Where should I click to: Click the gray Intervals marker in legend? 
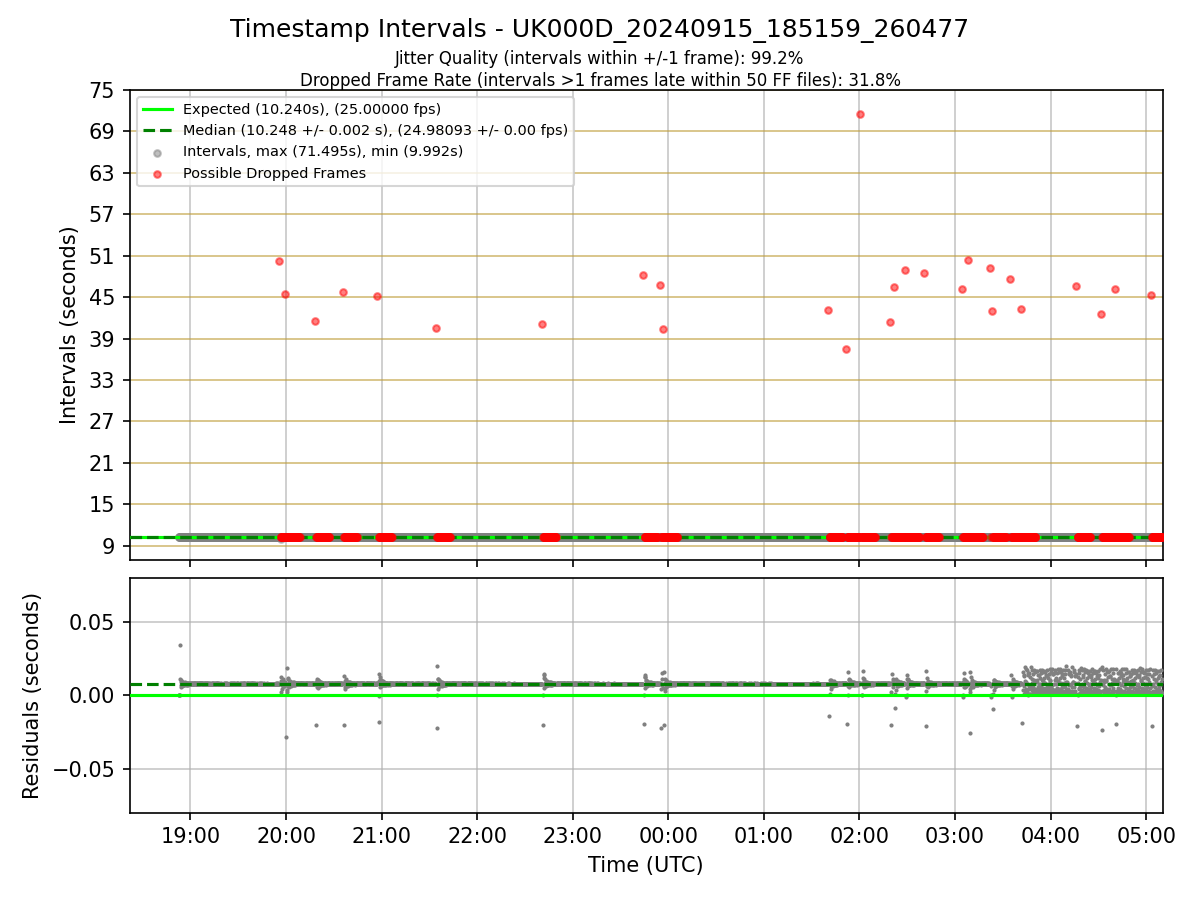coord(158,152)
